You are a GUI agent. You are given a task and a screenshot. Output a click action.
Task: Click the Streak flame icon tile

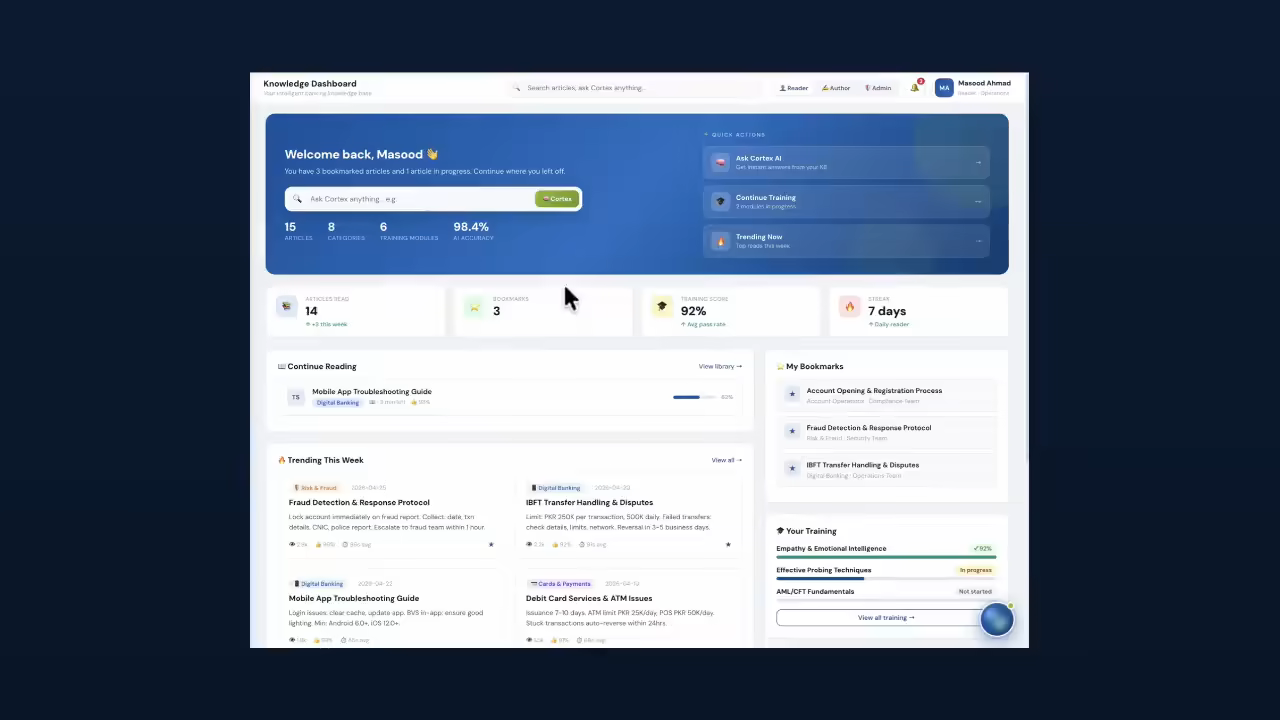849,307
